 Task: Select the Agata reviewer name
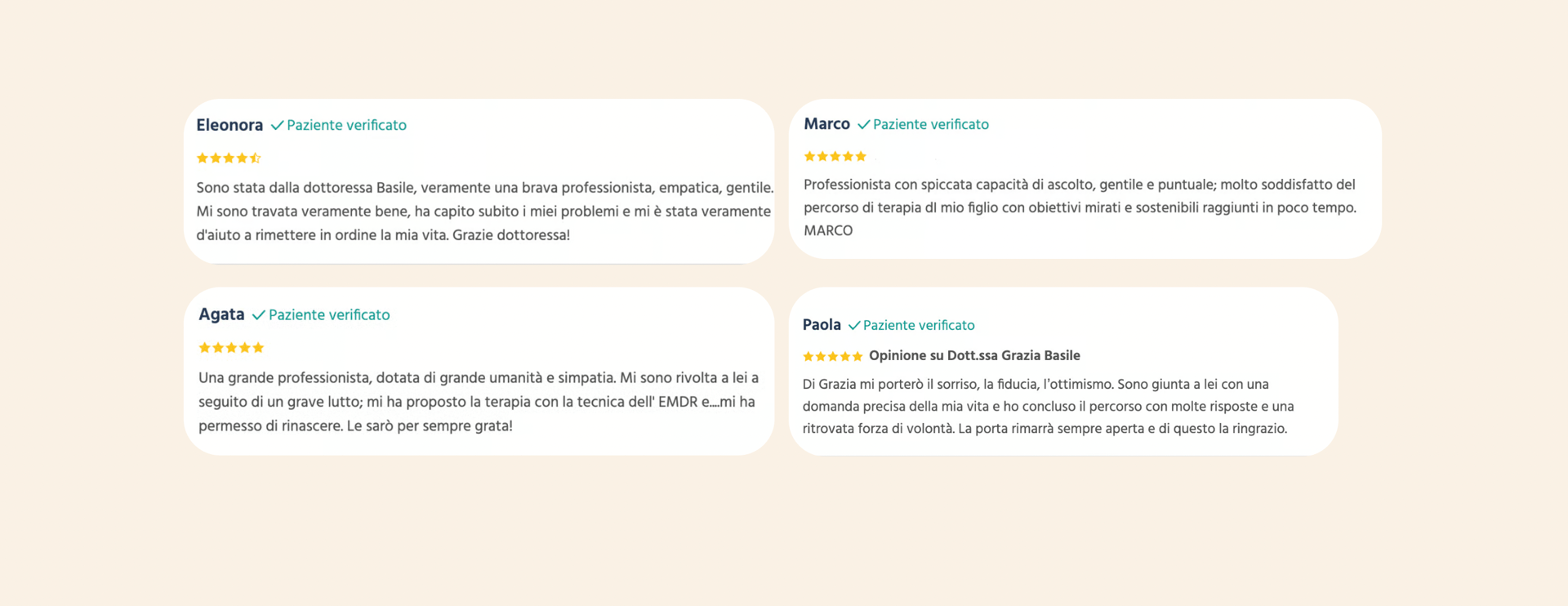(221, 314)
